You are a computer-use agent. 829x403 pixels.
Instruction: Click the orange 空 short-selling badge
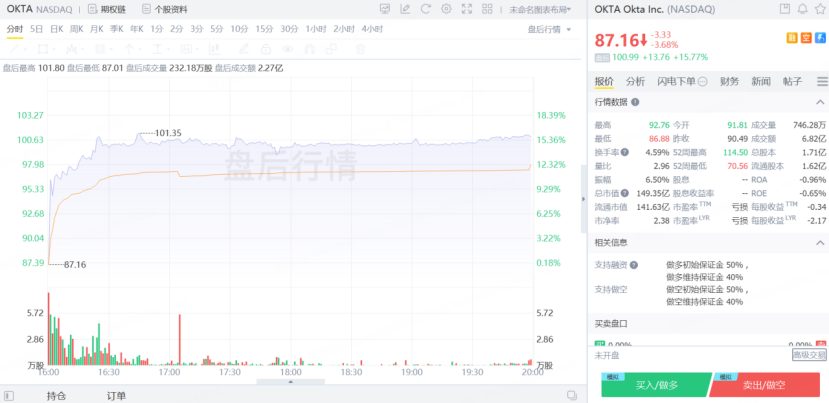click(x=806, y=38)
